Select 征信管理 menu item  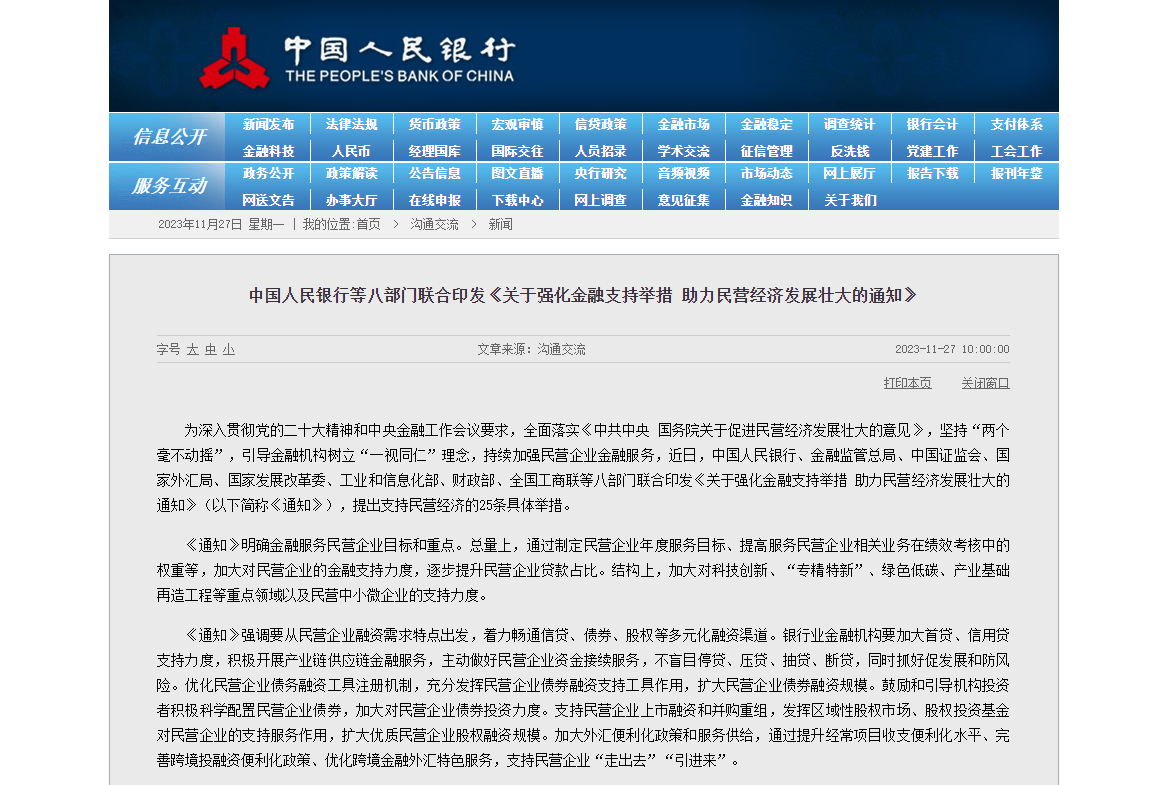tap(766, 151)
